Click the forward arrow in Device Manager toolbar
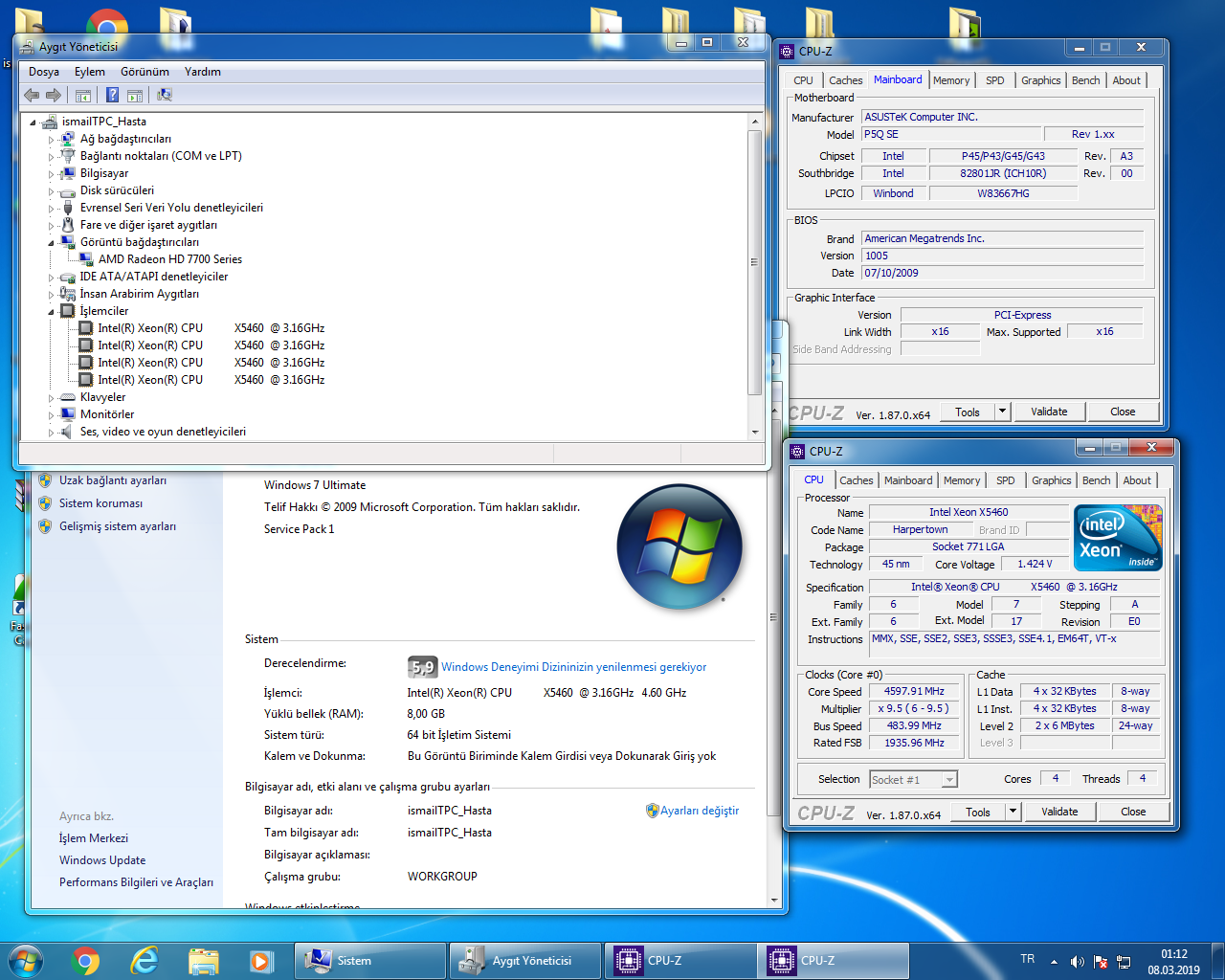The height and width of the screenshot is (980, 1225). (54, 95)
